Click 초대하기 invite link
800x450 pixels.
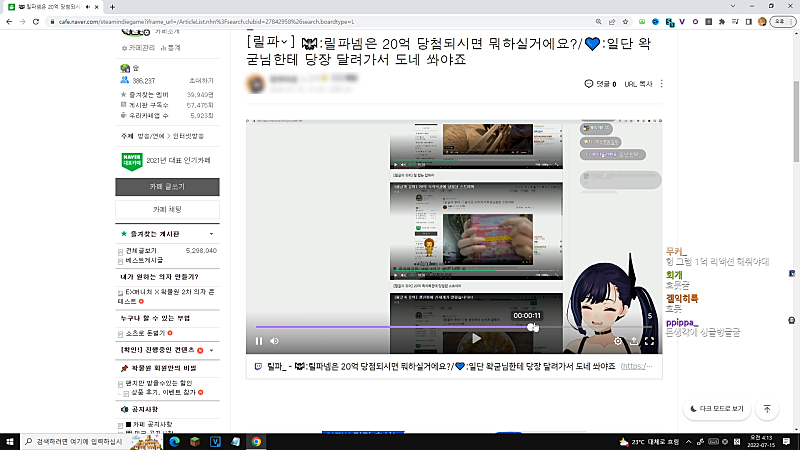pos(201,81)
